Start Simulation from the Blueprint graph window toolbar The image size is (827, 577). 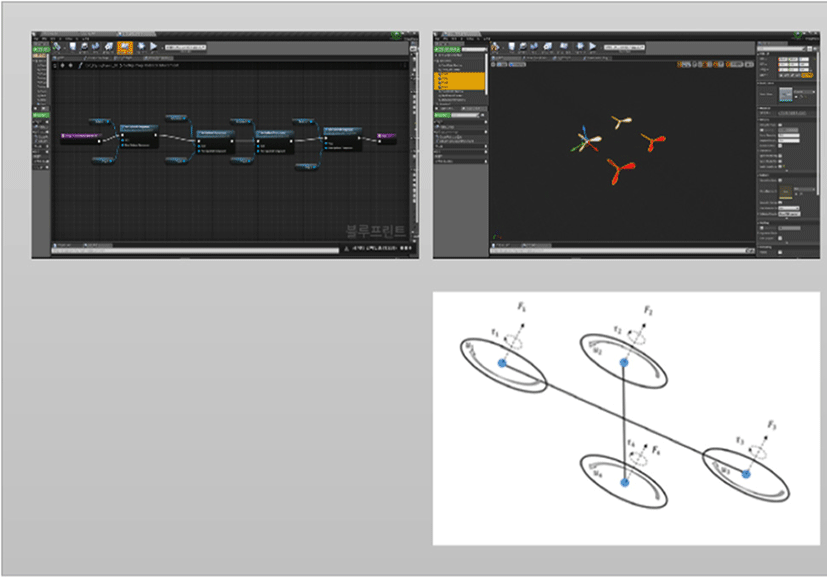[141, 47]
